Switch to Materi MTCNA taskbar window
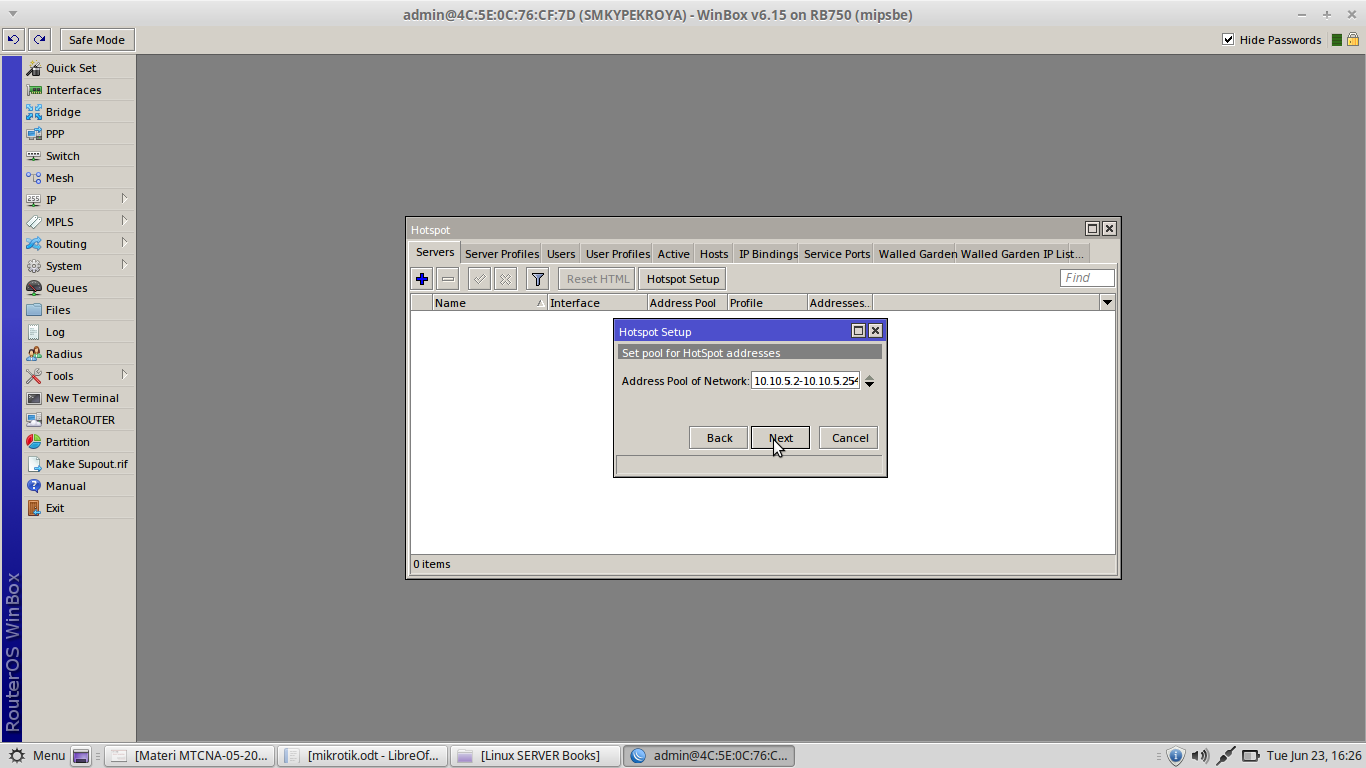The width and height of the screenshot is (1366, 768). click(x=189, y=756)
